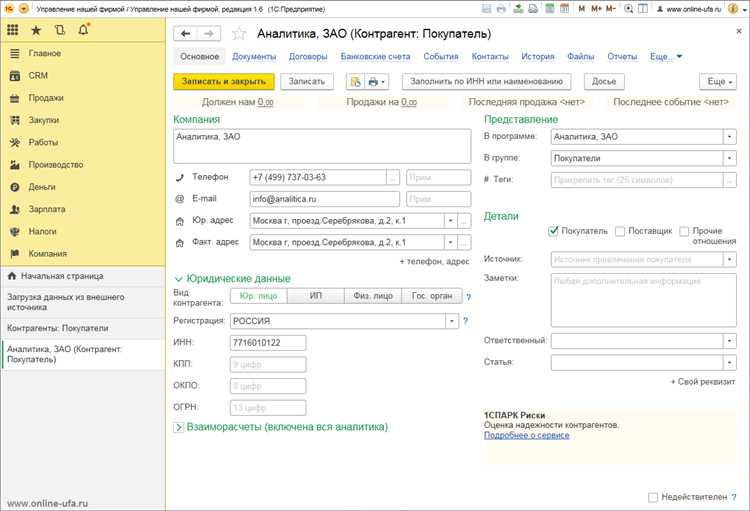Click the calendar icon in title bar
The height and width of the screenshot is (511, 750).
564,9
